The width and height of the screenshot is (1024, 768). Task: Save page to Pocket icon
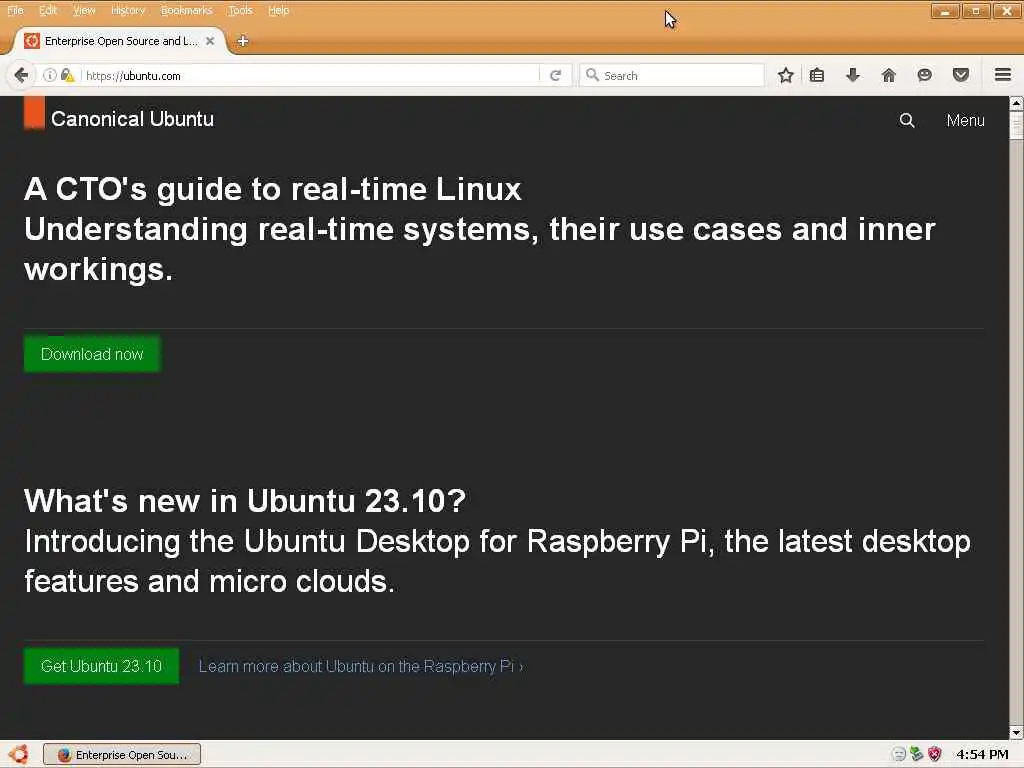[960, 76]
